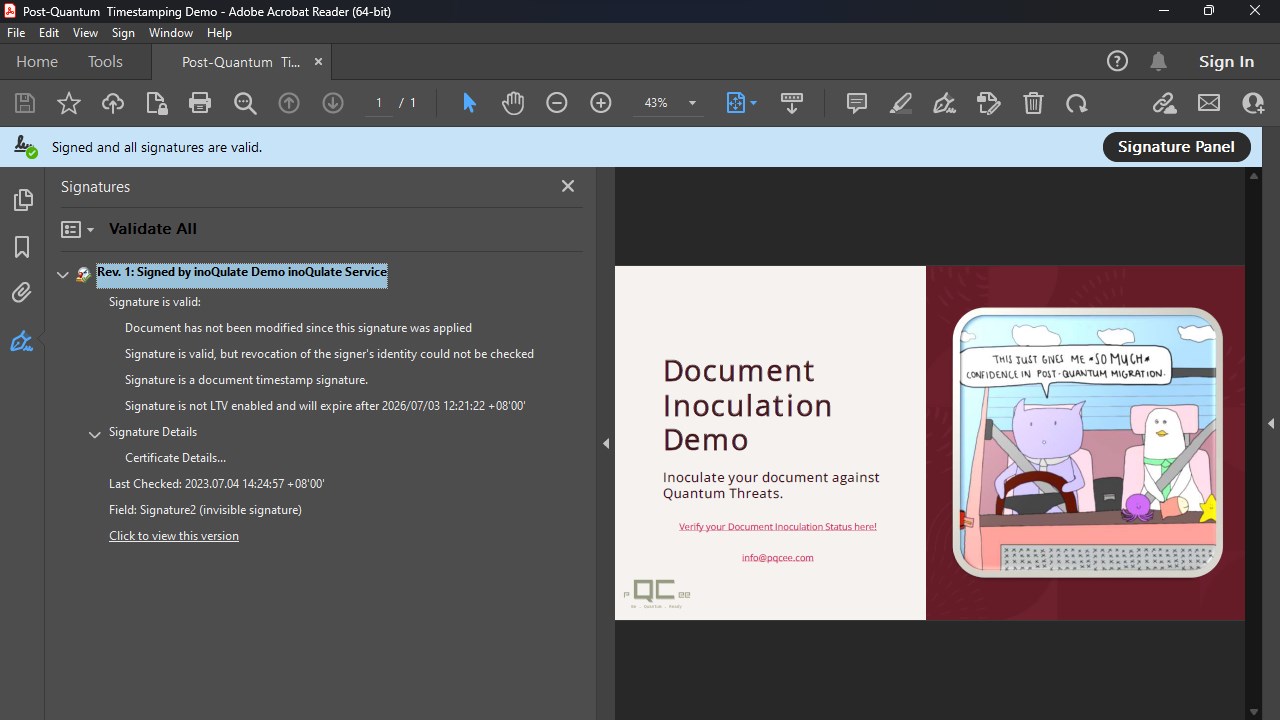Collapse the Rev. 1 signature tree
The width and height of the screenshot is (1280, 720).
point(63,274)
